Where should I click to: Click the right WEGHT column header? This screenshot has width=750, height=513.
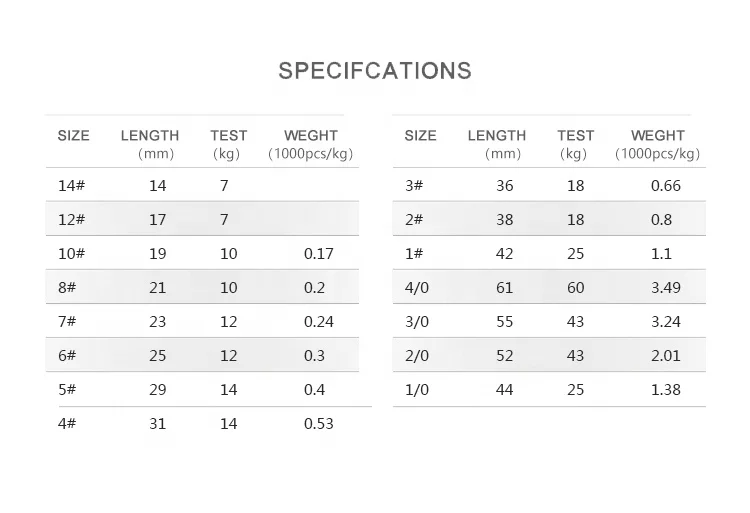[x=658, y=144]
